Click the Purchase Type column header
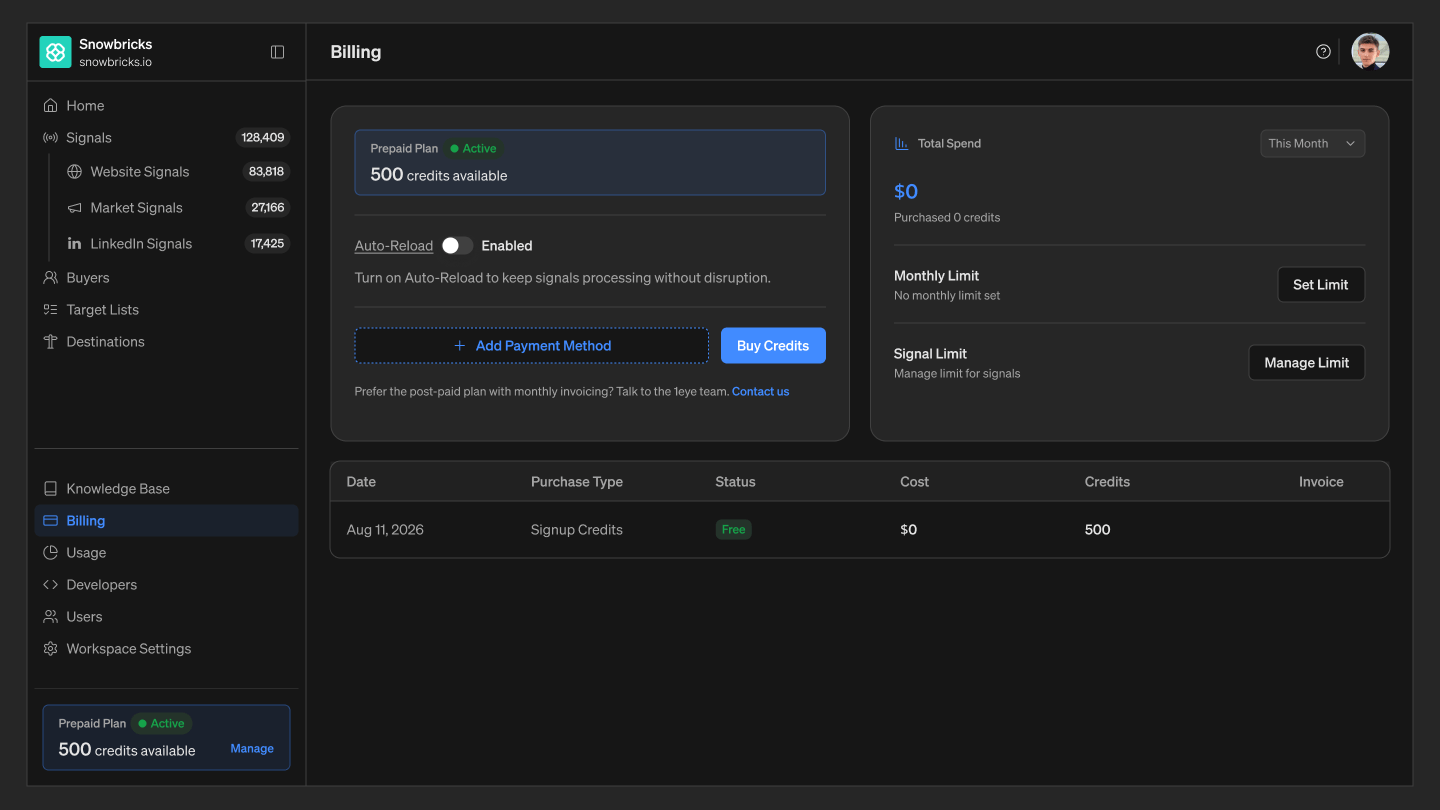 click(x=577, y=482)
